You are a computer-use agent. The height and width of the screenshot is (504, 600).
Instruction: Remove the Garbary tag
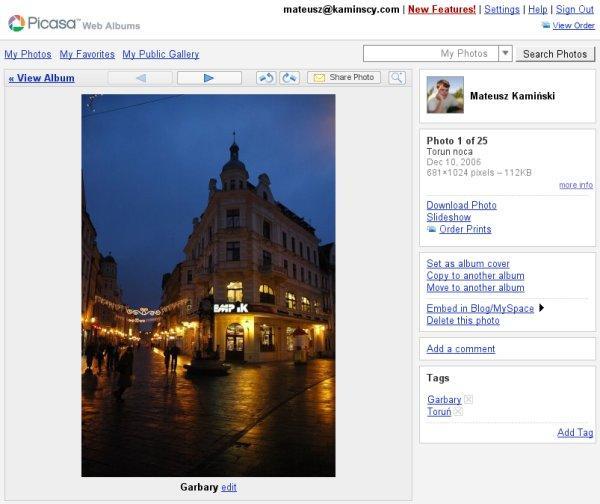pyautogui.click(x=468, y=400)
